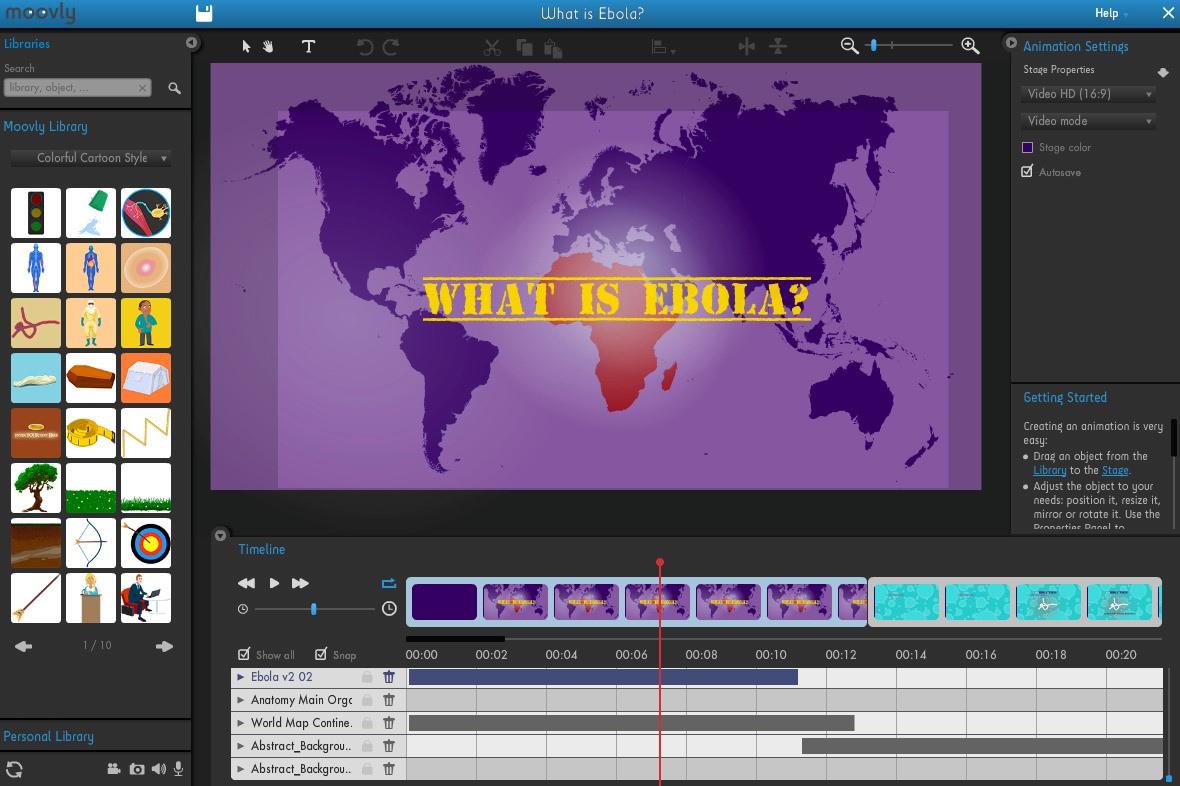Uncheck the Show all checkbox
1180x786 pixels.
coord(244,655)
